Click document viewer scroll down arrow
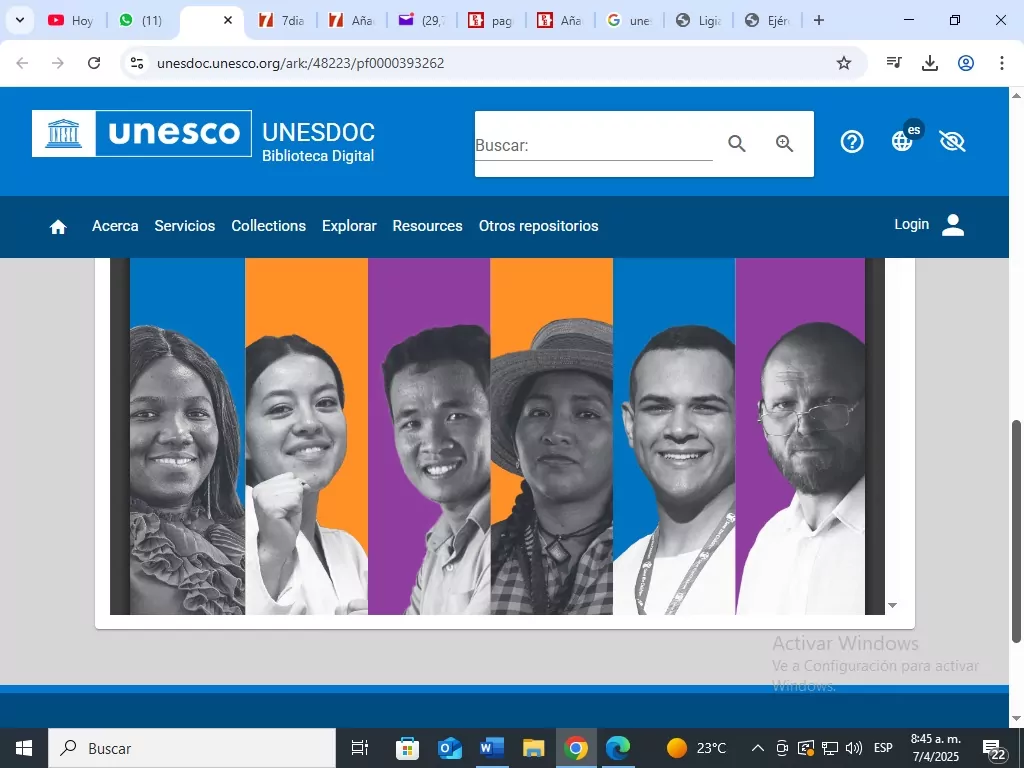The image size is (1024, 768). 893,605
